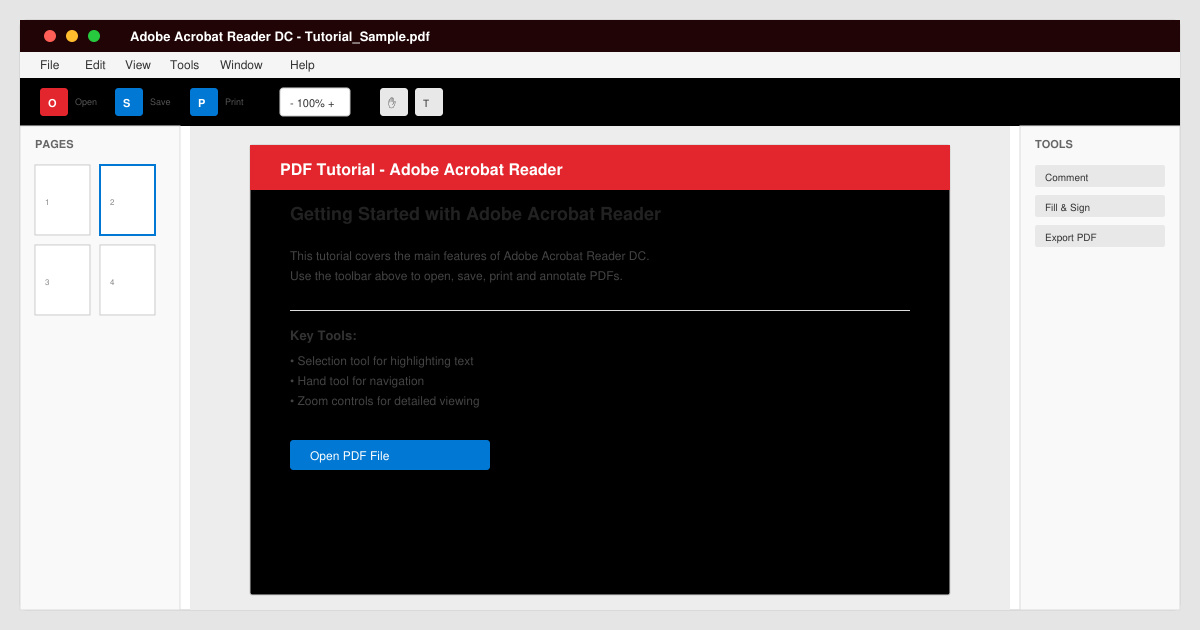1200x630 pixels.
Task: Open the File menu
Action: [50, 65]
